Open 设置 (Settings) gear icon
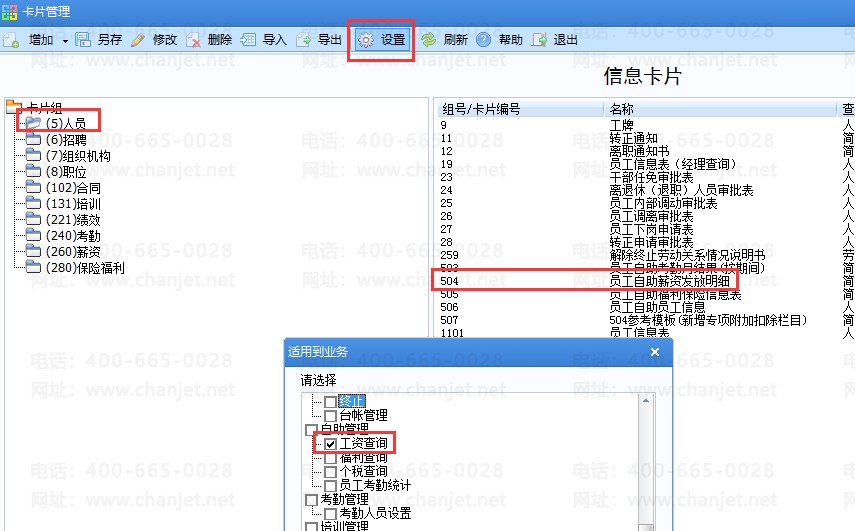 [366, 40]
